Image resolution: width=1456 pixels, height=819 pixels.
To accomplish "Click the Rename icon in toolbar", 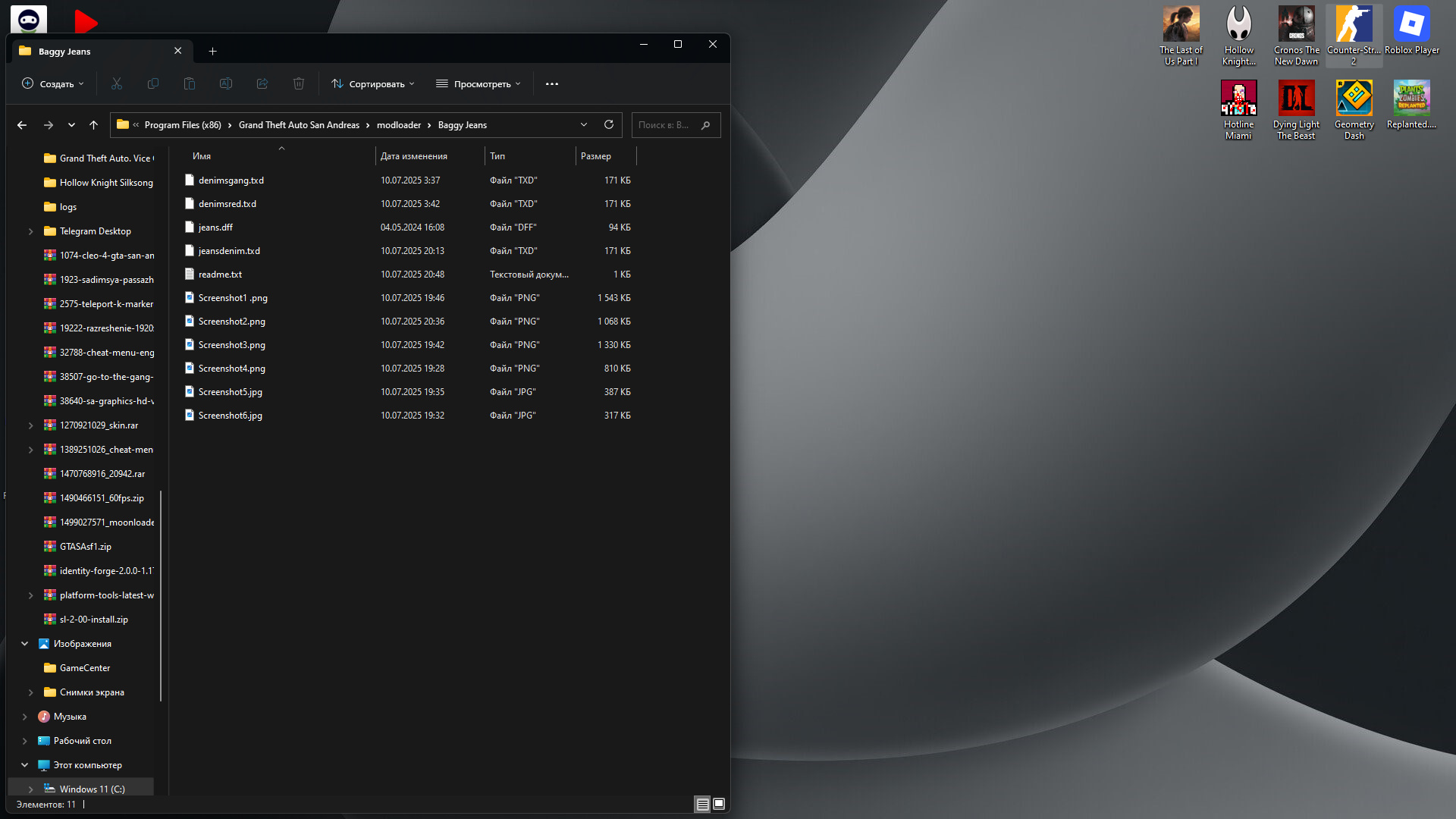I will coord(226,83).
